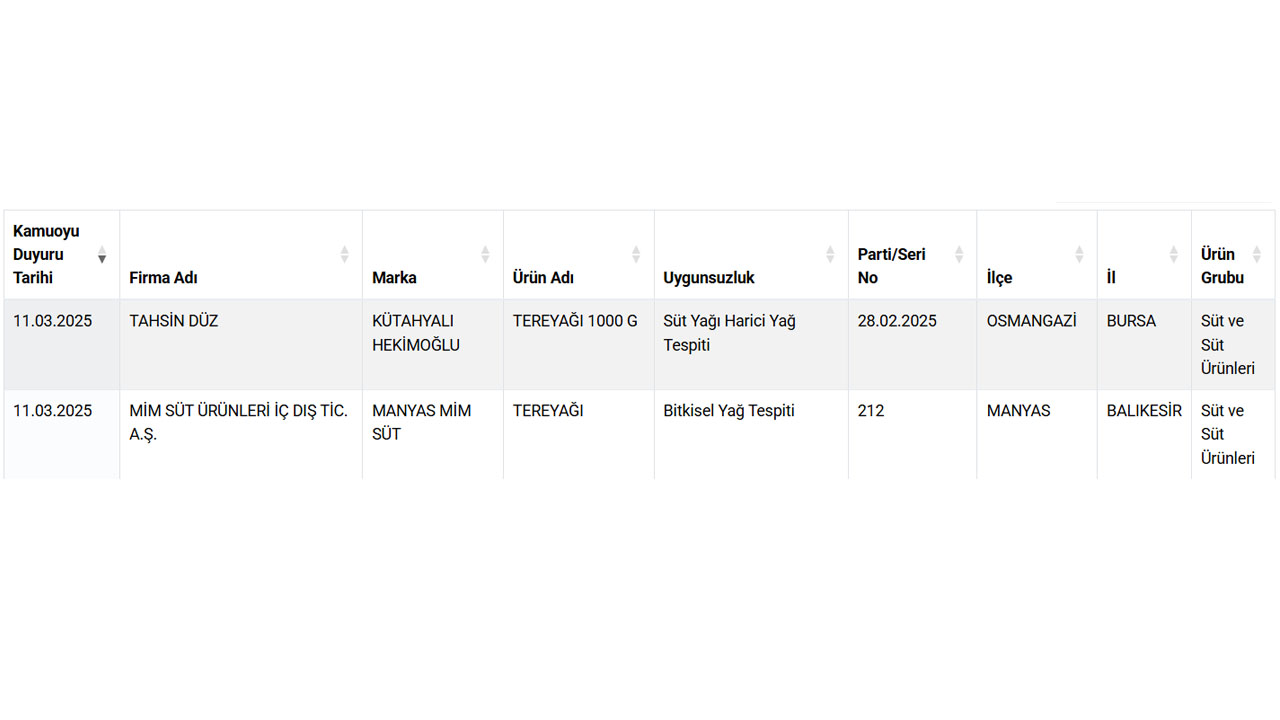Sort by Kamuoyu Duyuru Tarihi arrow icon
The height and width of the screenshot is (720, 1280).
point(101,254)
